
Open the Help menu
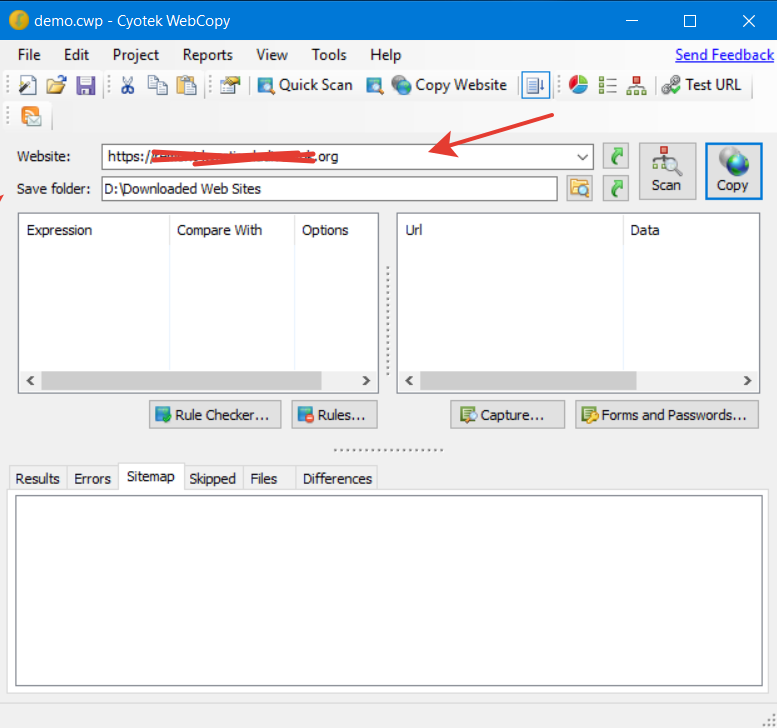tap(385, 55)
